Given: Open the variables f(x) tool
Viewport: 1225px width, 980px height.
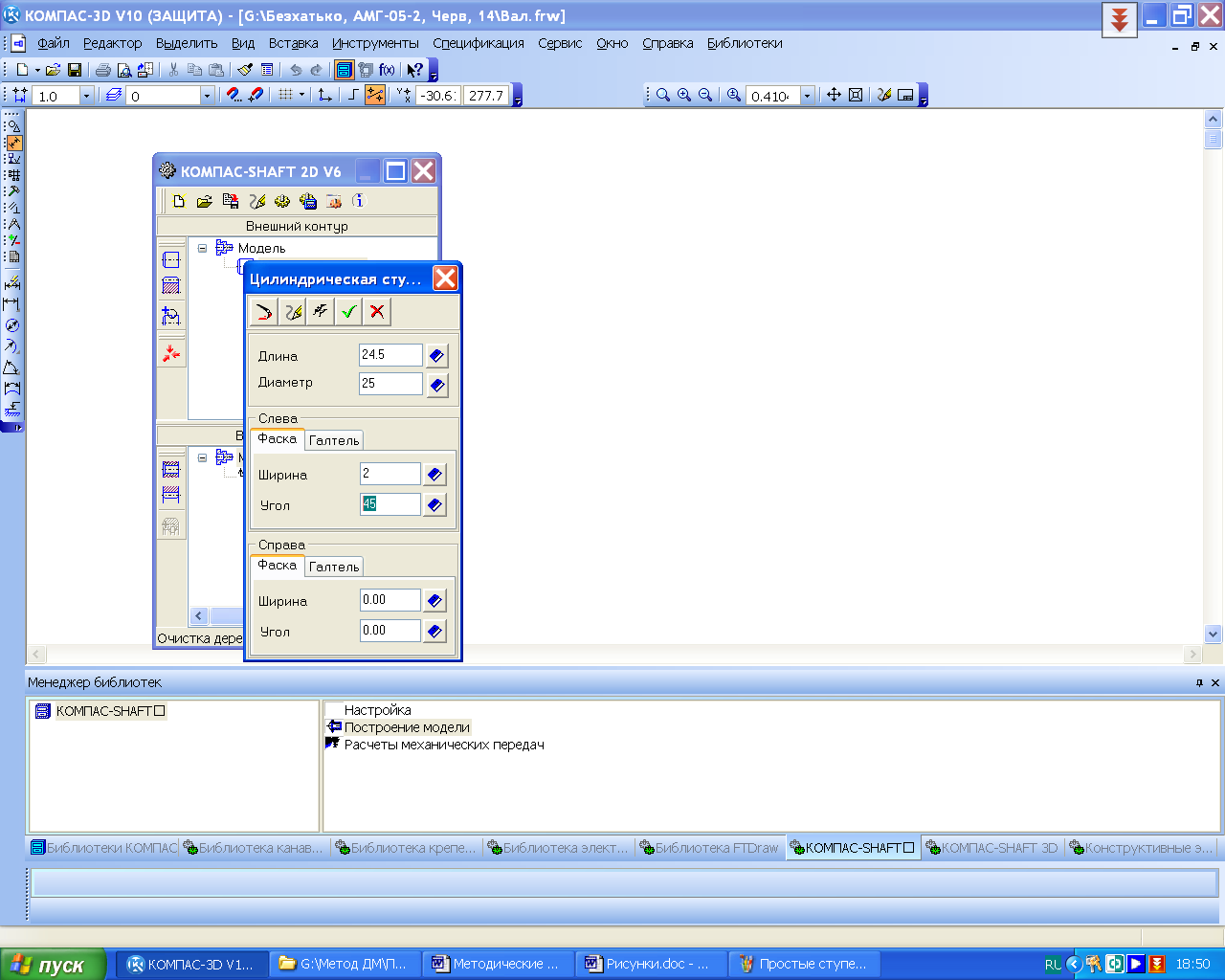Looking at the screenshot, I should pyautogui.click(x=387, y=70).
